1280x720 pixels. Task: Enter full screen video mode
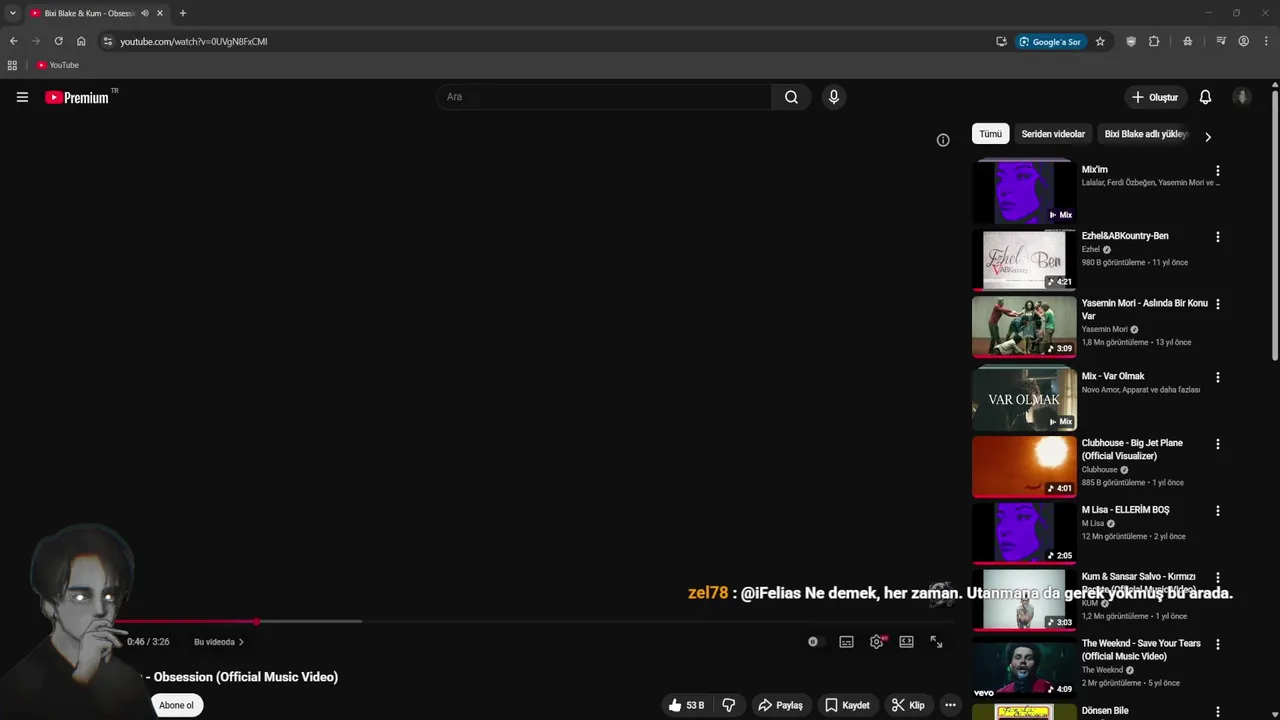[x=936, y=642]
